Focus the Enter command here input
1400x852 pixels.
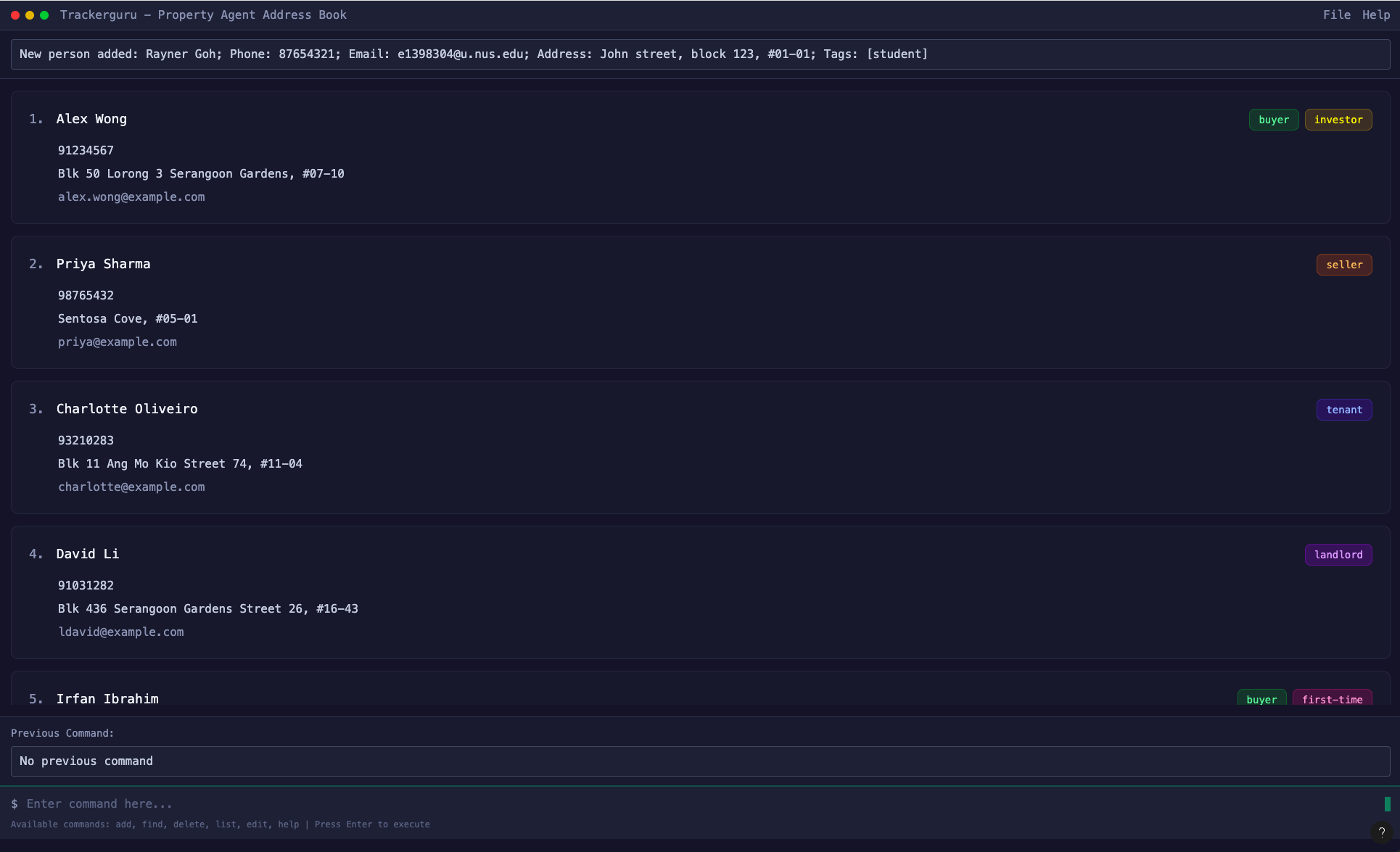tap(696, 803)
